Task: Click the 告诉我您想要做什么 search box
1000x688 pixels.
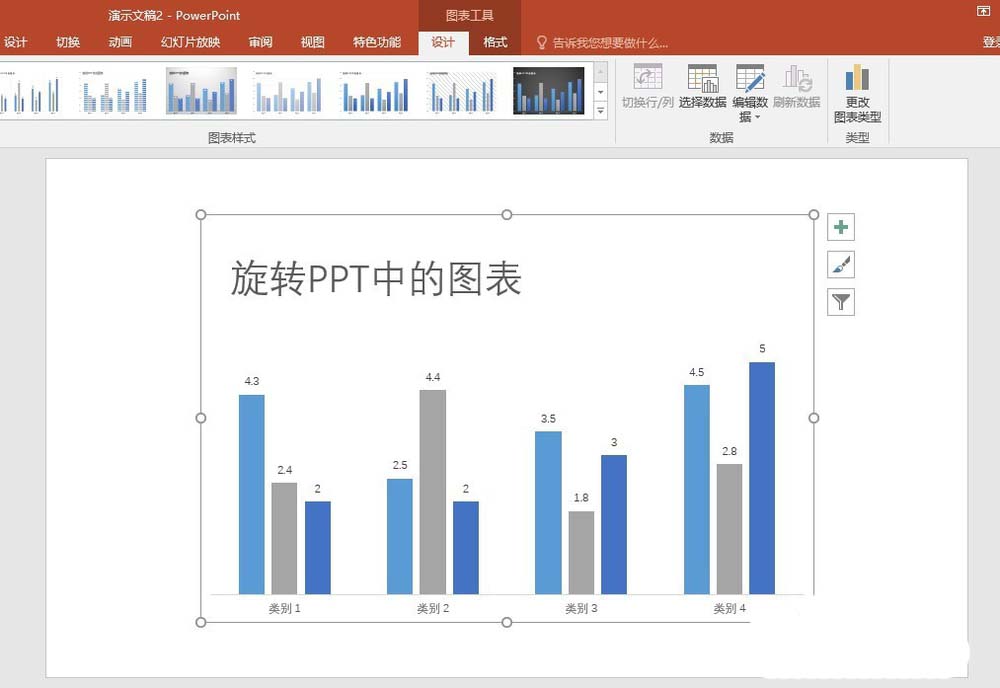Action: pyautogui.click(x=610, y=43)
